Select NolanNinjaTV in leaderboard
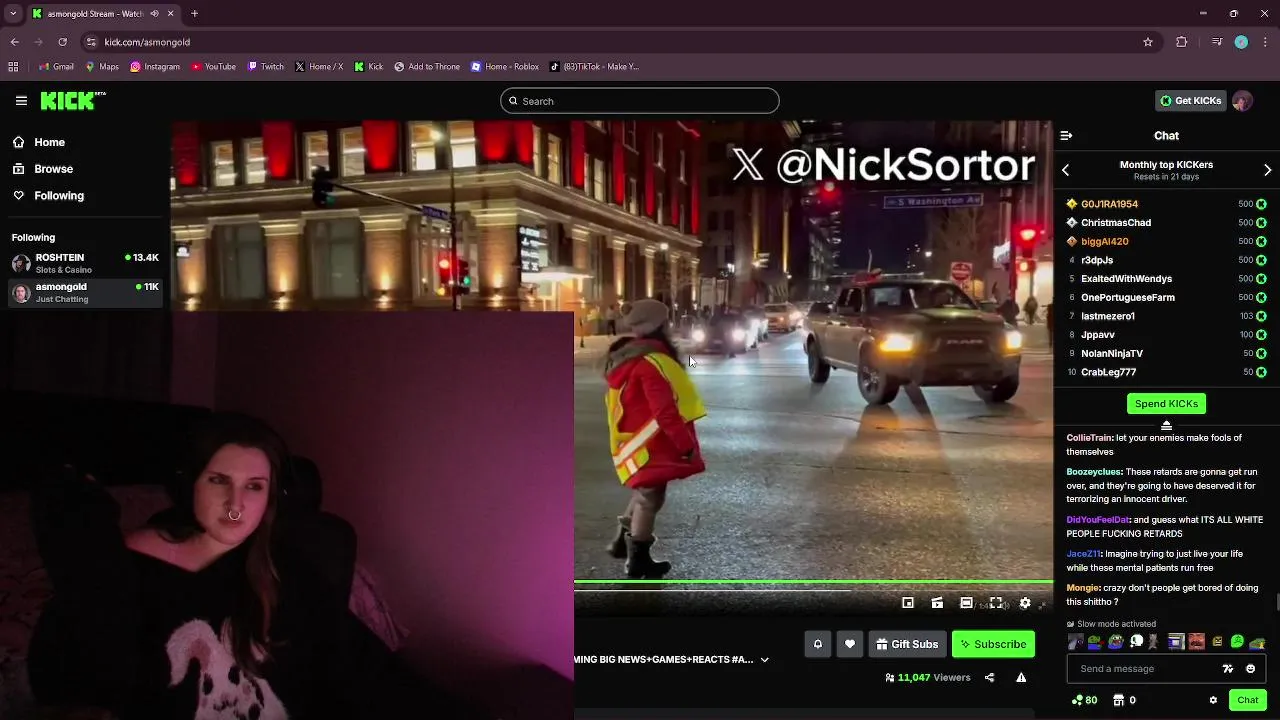The width and height of the screenshot is (1280, 720). tap(1166, 353)
